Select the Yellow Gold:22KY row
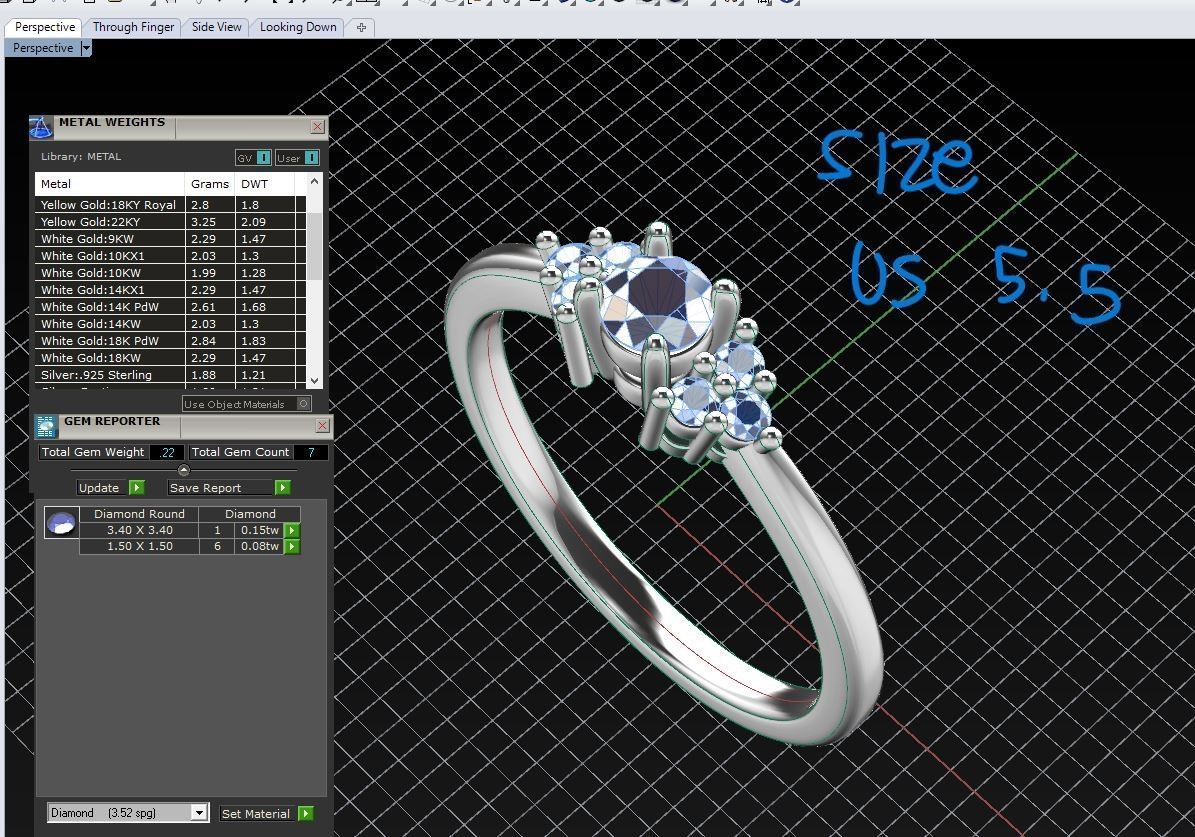 pos(171,222)
